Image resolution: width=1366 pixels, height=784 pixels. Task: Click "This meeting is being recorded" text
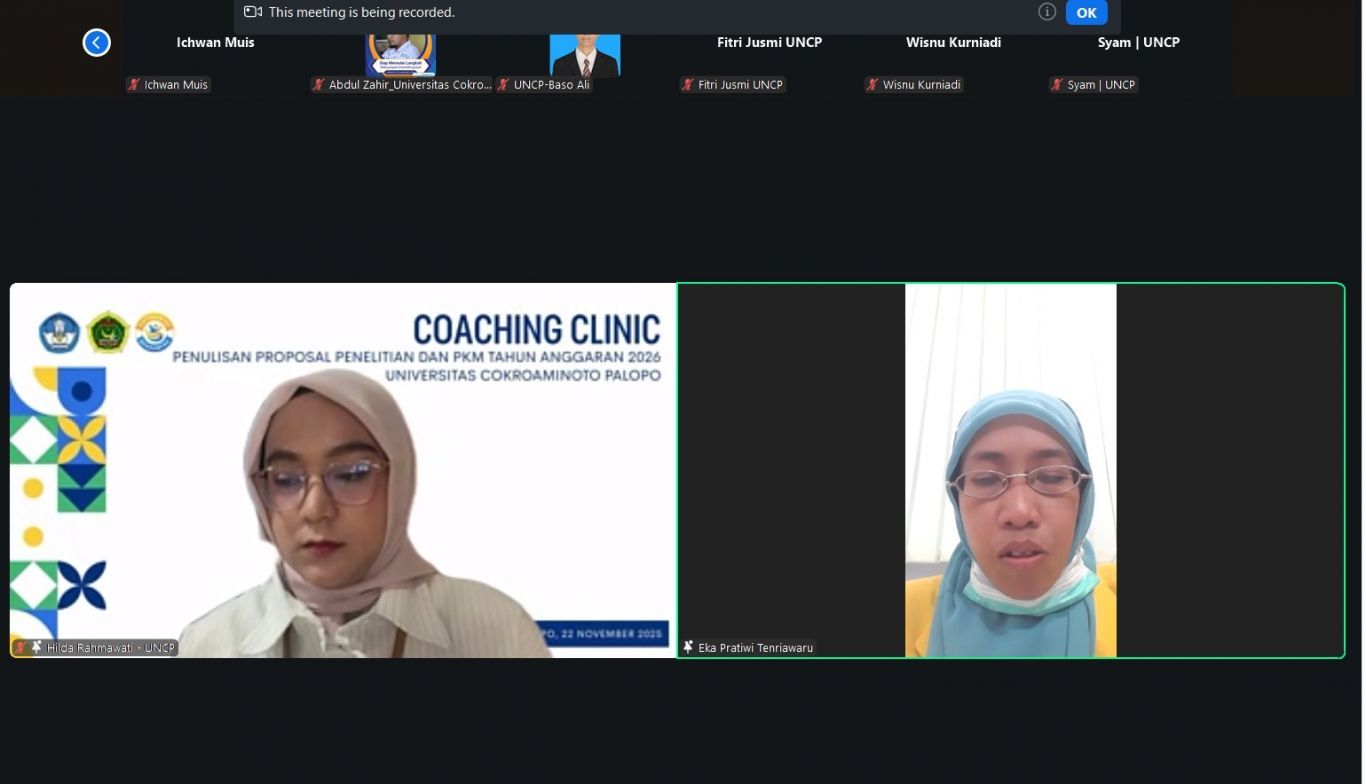[361, 12]
